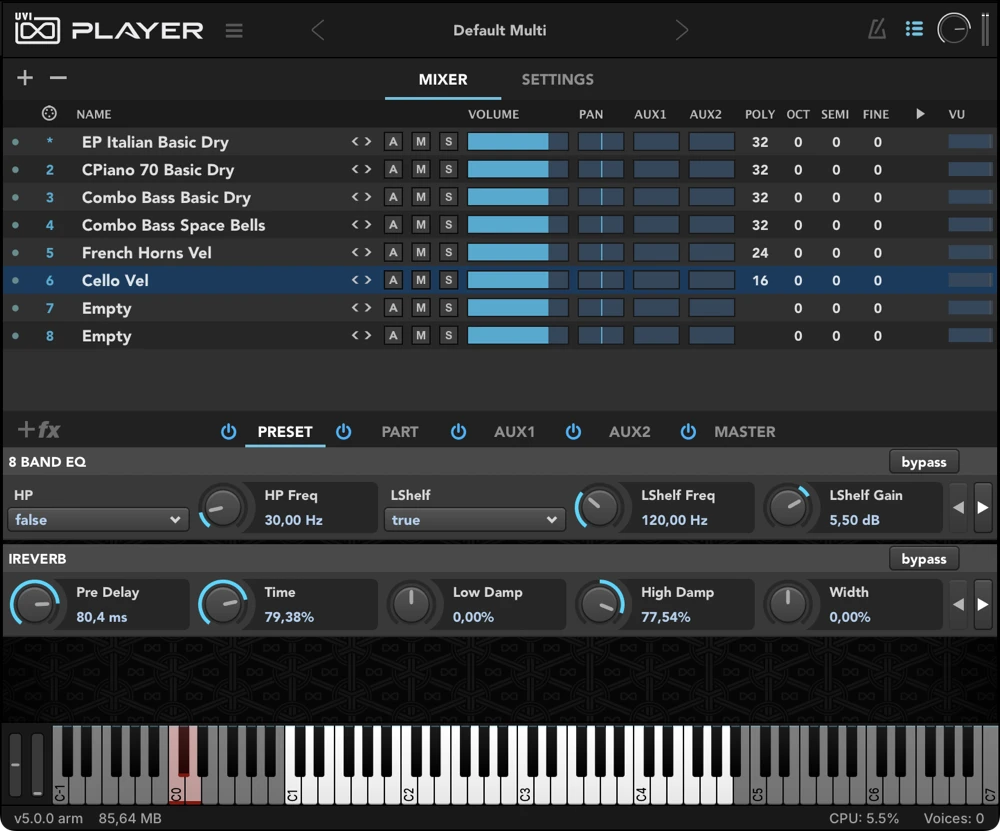Show next 8 Band EQ parameters page

pos(983,508)
